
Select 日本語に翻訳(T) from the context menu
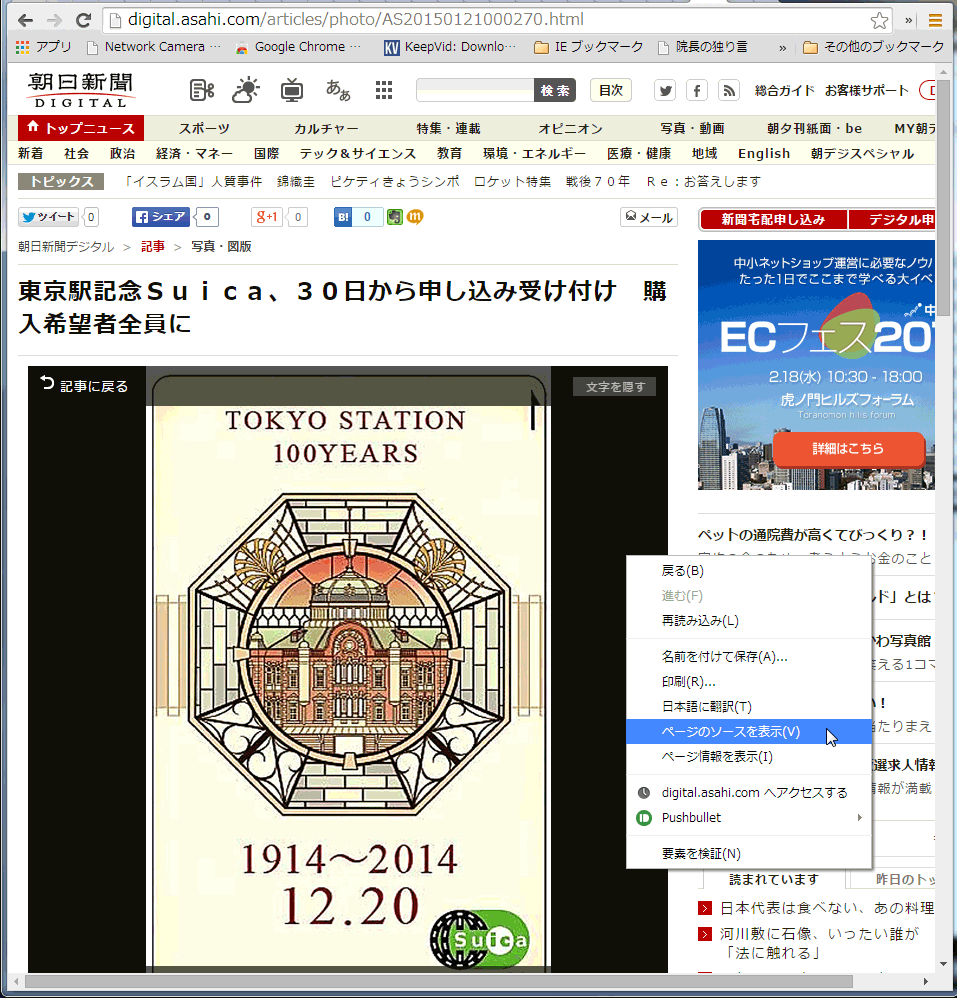[749, 706]
